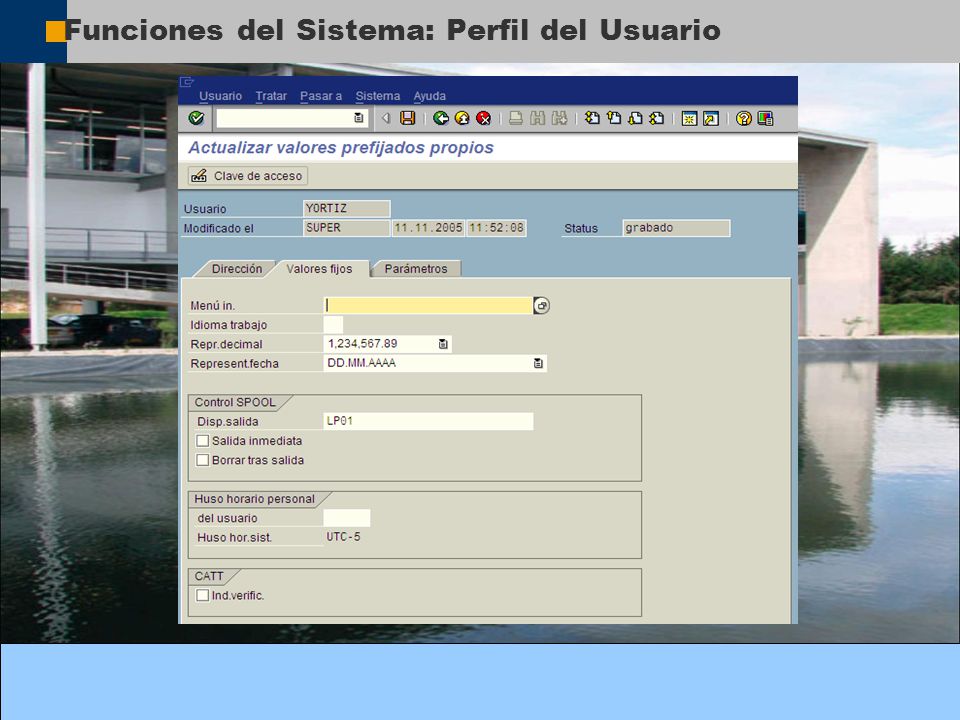Go to last page icon
Viewport: 960px width, 720px height.
(656, 118)
